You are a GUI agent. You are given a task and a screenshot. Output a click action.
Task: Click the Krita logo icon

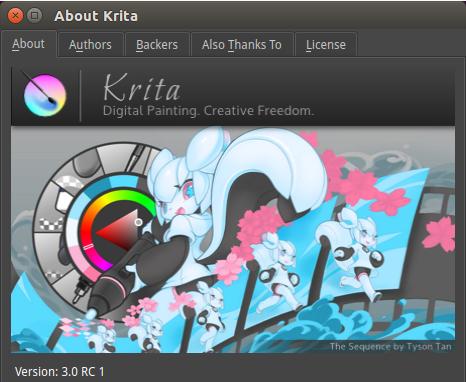44,94
